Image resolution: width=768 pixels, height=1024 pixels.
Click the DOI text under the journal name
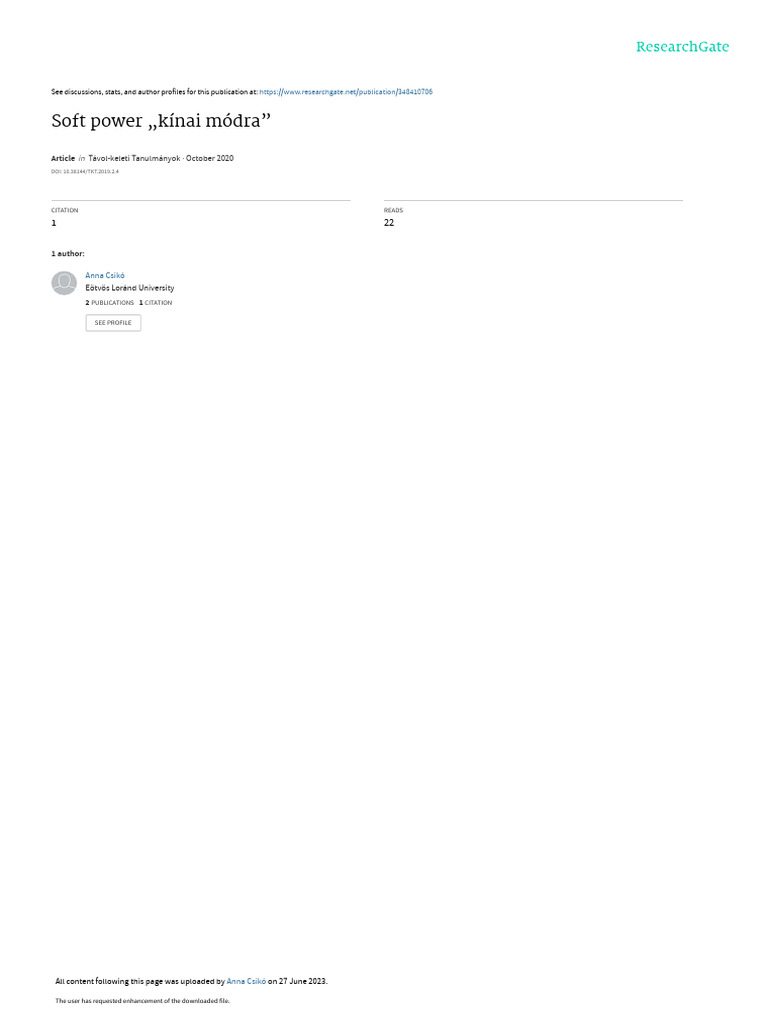[x=85, y=172]
